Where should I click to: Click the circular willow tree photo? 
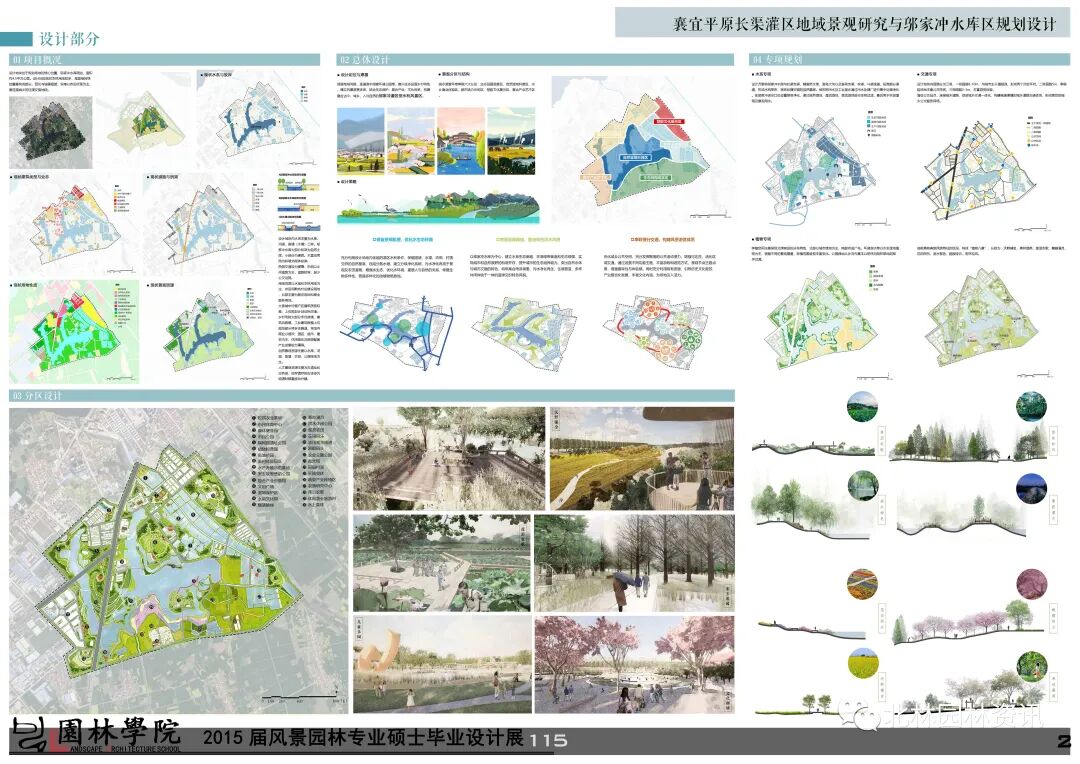coord(862,486)
